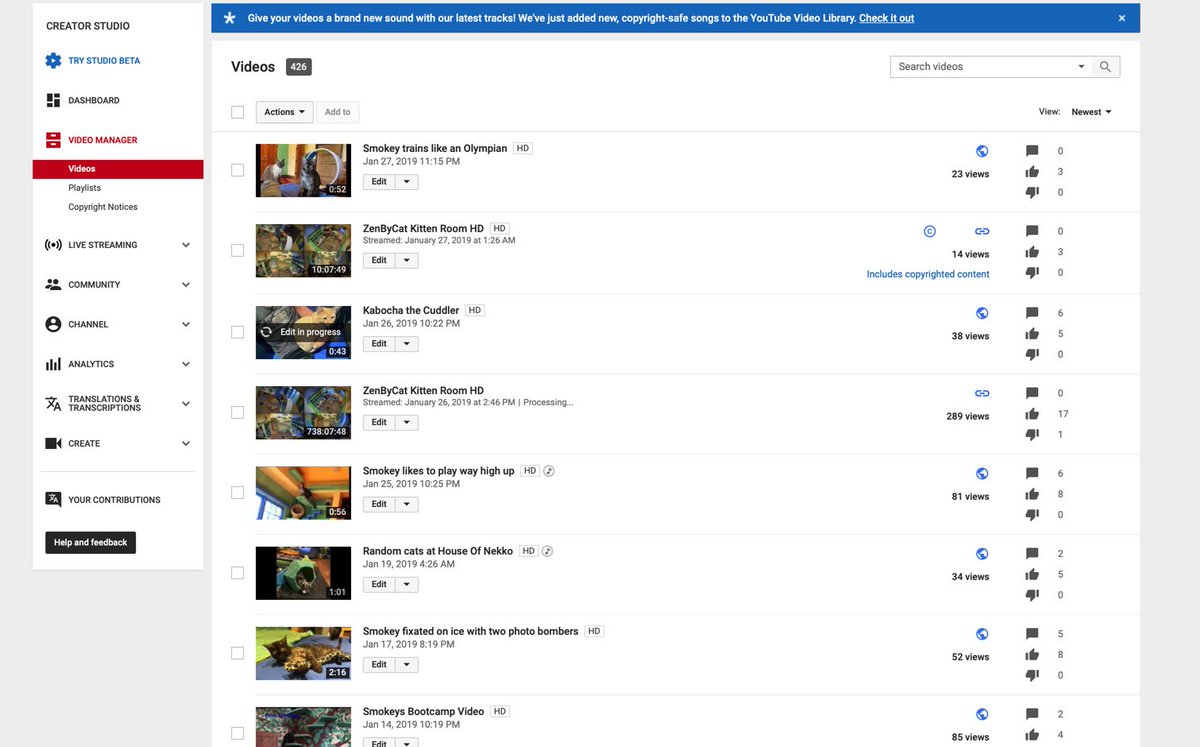
Task: Expand Translations & Transcriptions chevron
Action: point(186,404)
